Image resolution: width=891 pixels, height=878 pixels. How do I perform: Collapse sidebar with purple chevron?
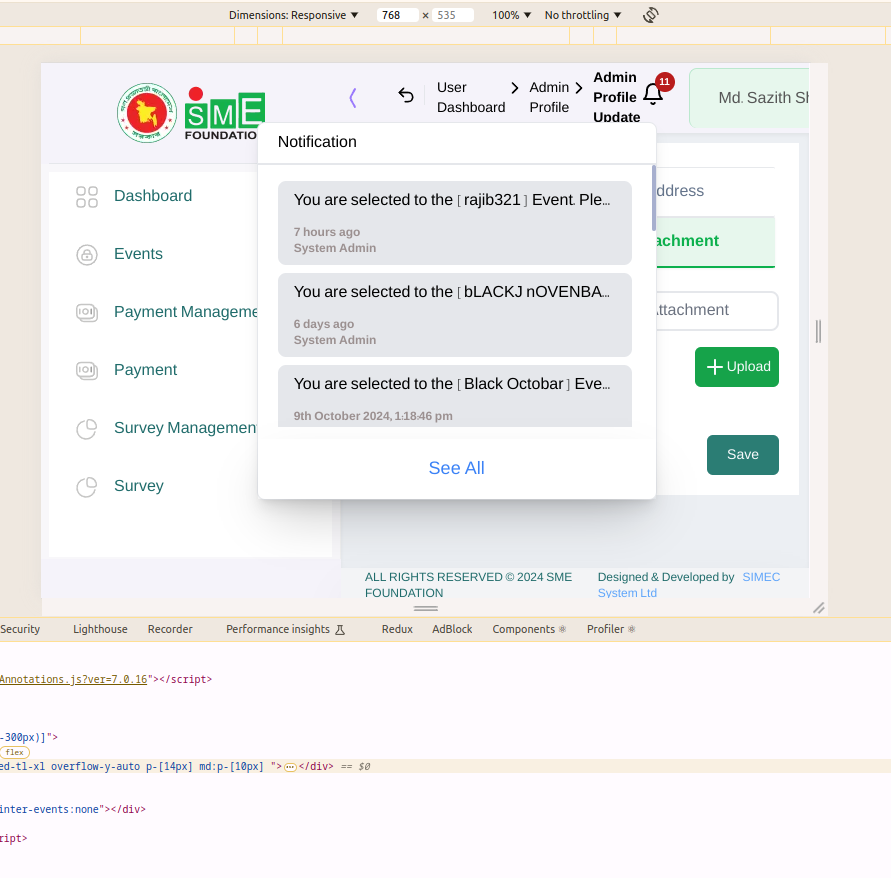coord(353,98)
